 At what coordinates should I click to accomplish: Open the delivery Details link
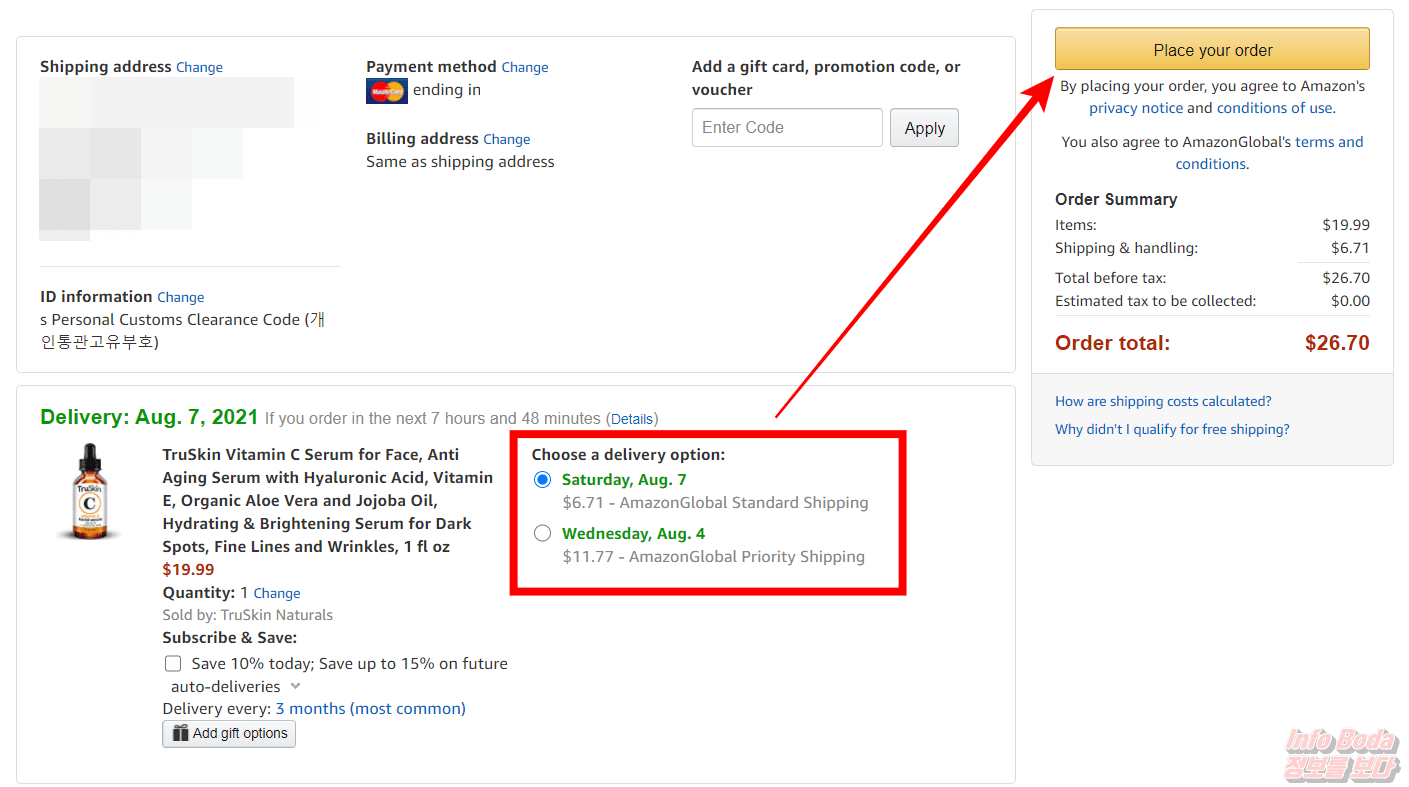point(632,419)
